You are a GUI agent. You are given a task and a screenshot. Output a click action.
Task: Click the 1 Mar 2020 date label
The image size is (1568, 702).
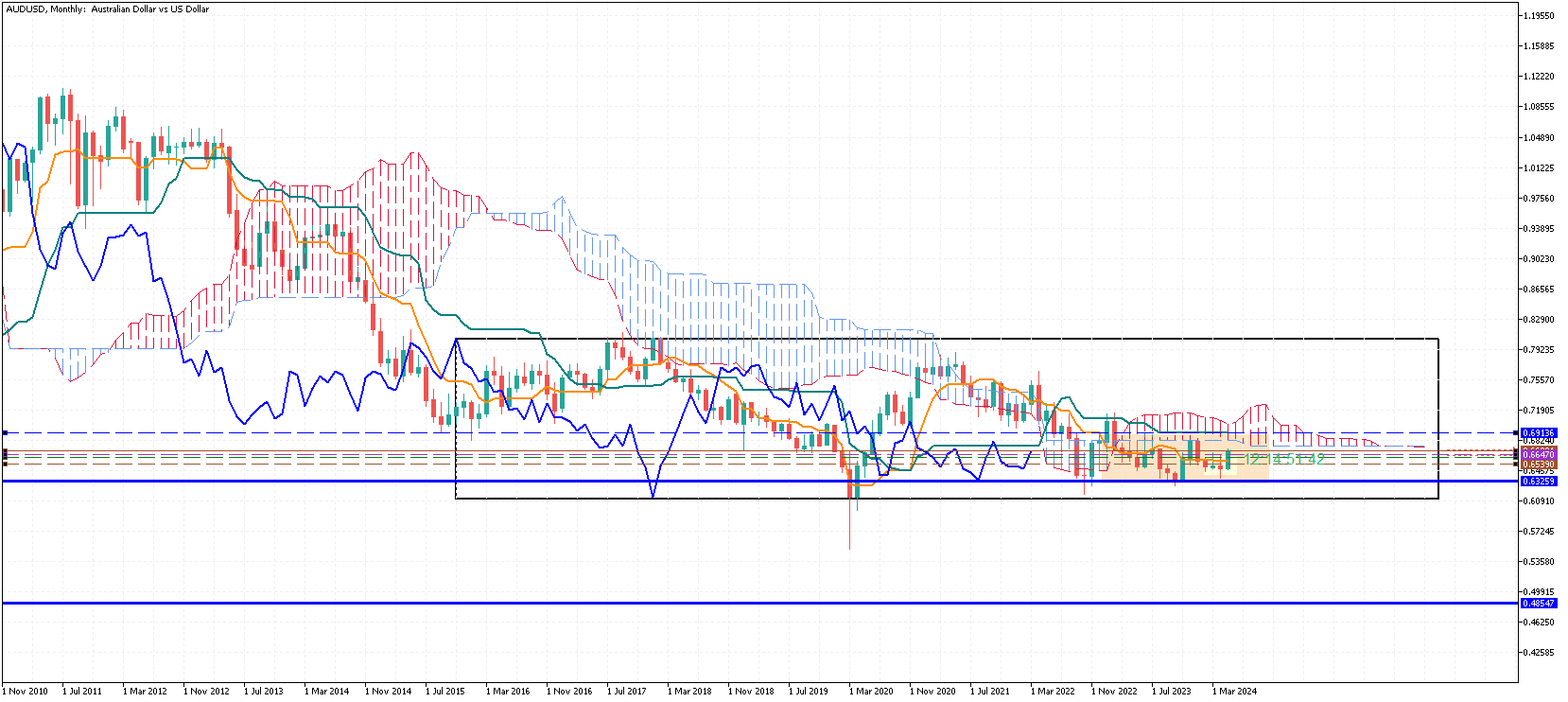pos(870,692)
